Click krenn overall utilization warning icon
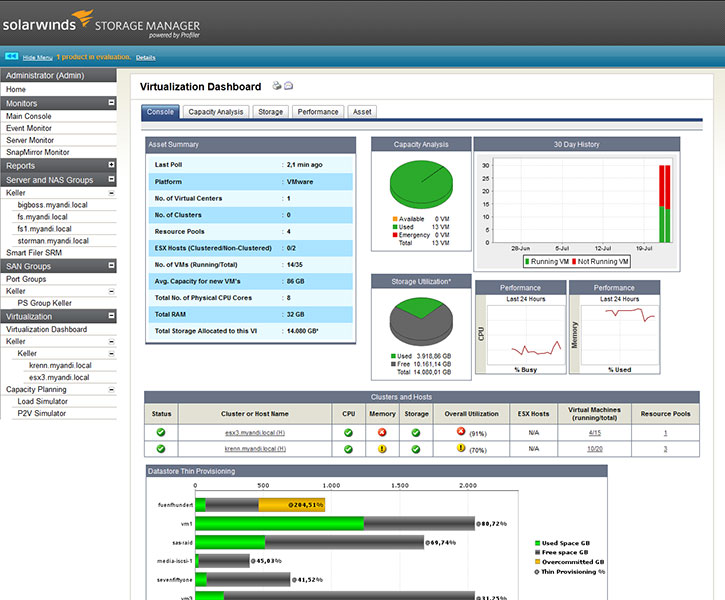The width and height of the screenshot is (725, 600). tap(461, 447)
